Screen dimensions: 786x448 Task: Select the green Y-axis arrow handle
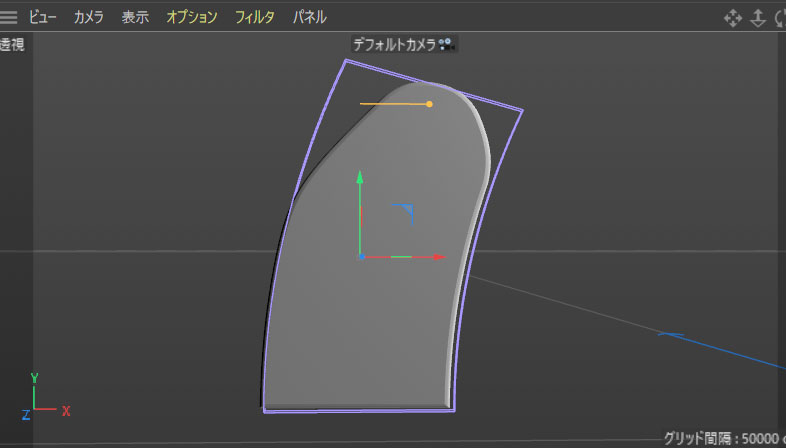pyautogui.click(x=360, y=180)
